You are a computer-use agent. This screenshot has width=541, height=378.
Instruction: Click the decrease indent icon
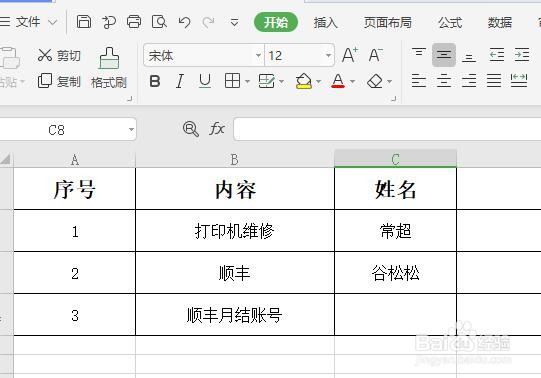tap(497, 55)
